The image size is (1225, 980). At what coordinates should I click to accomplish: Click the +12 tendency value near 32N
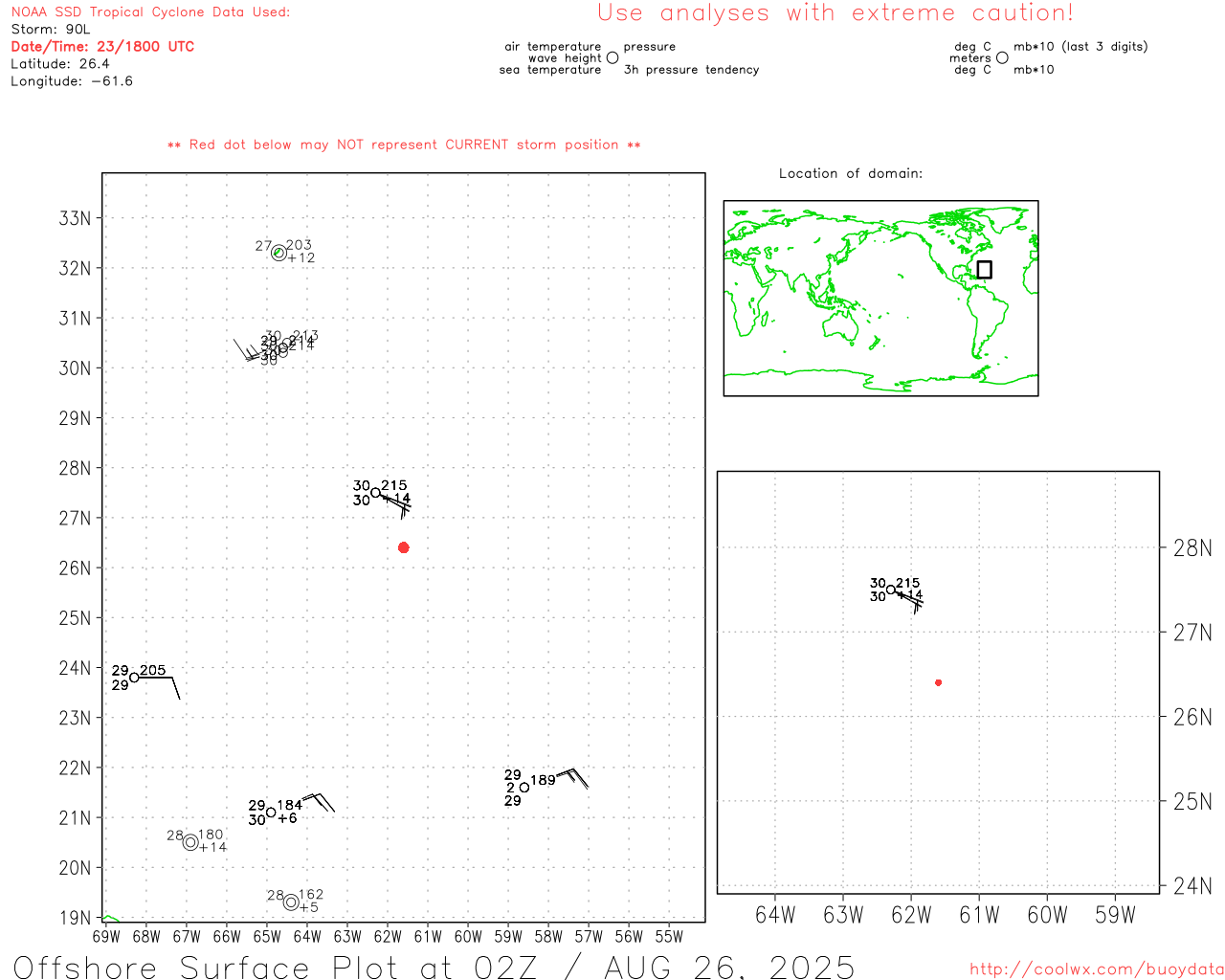pyautogui.click(x=301, y=258)
